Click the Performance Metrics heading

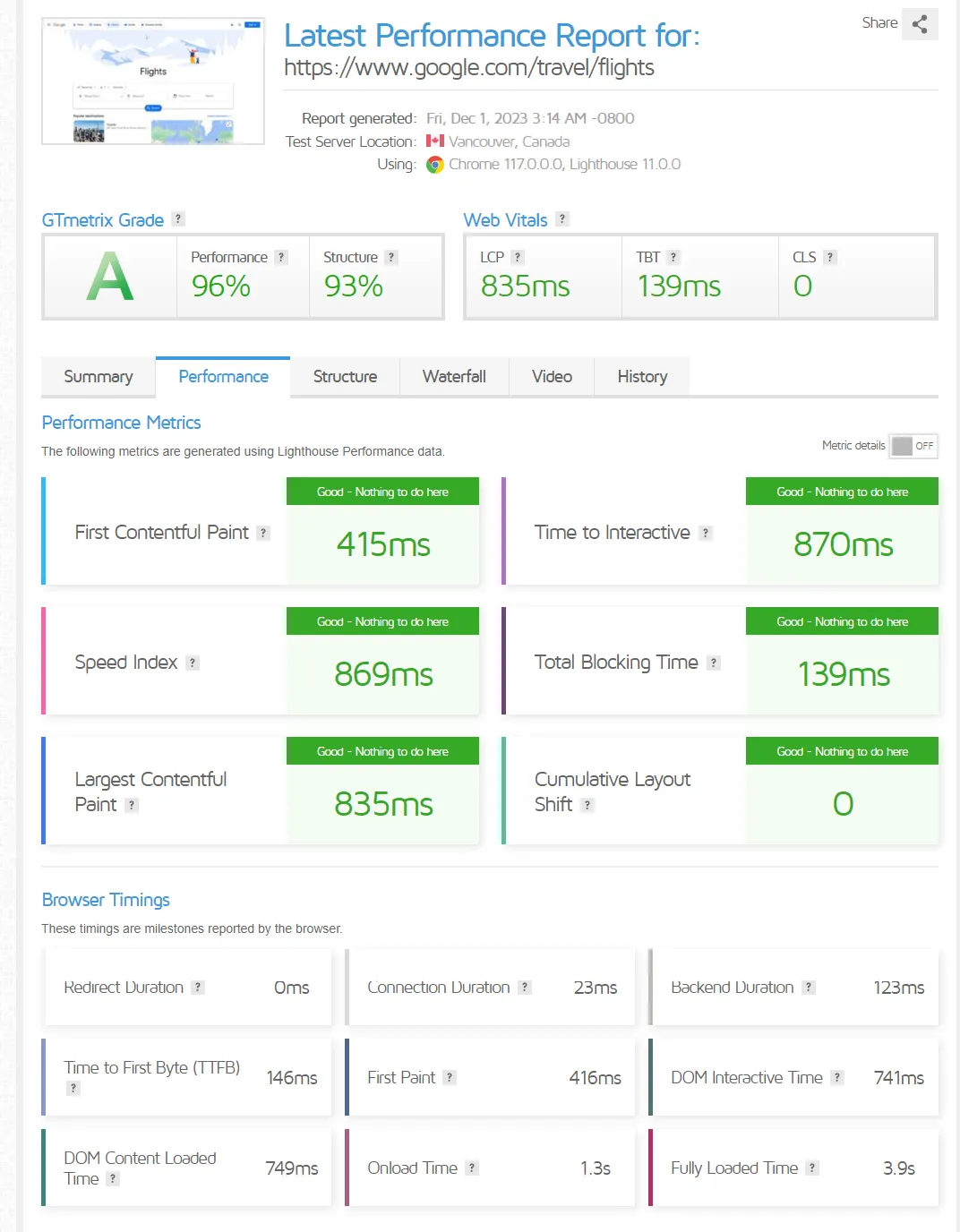coord(121,423)
